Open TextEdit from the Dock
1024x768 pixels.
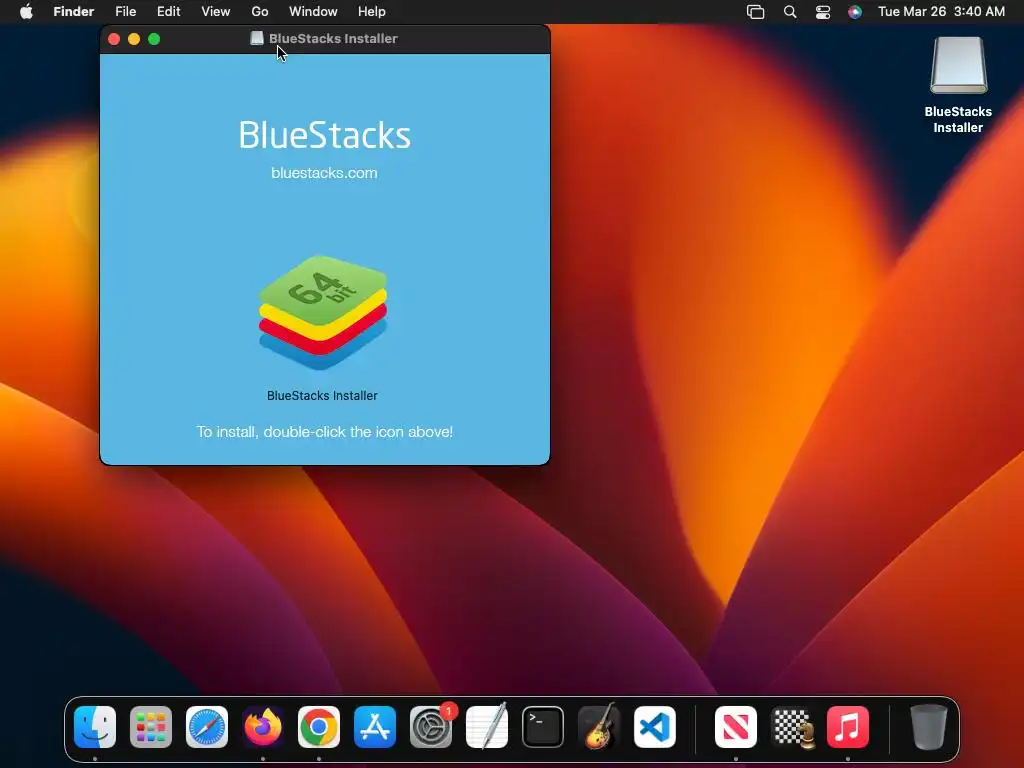click(487, 726)
